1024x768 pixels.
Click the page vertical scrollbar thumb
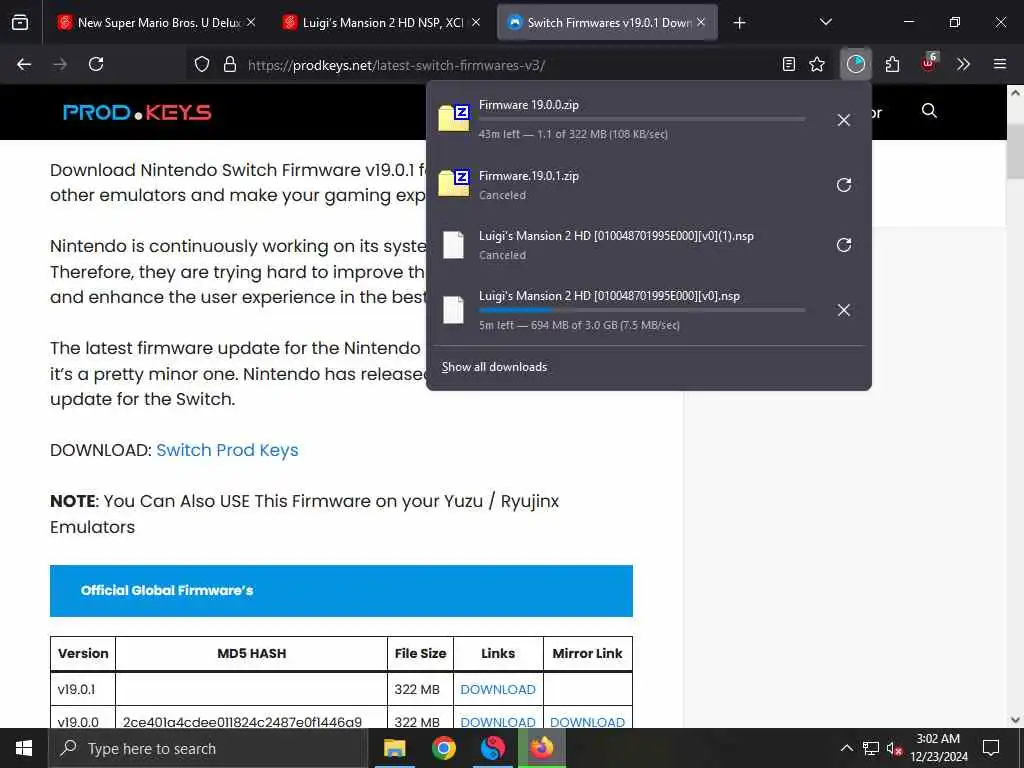[1014, 151]
